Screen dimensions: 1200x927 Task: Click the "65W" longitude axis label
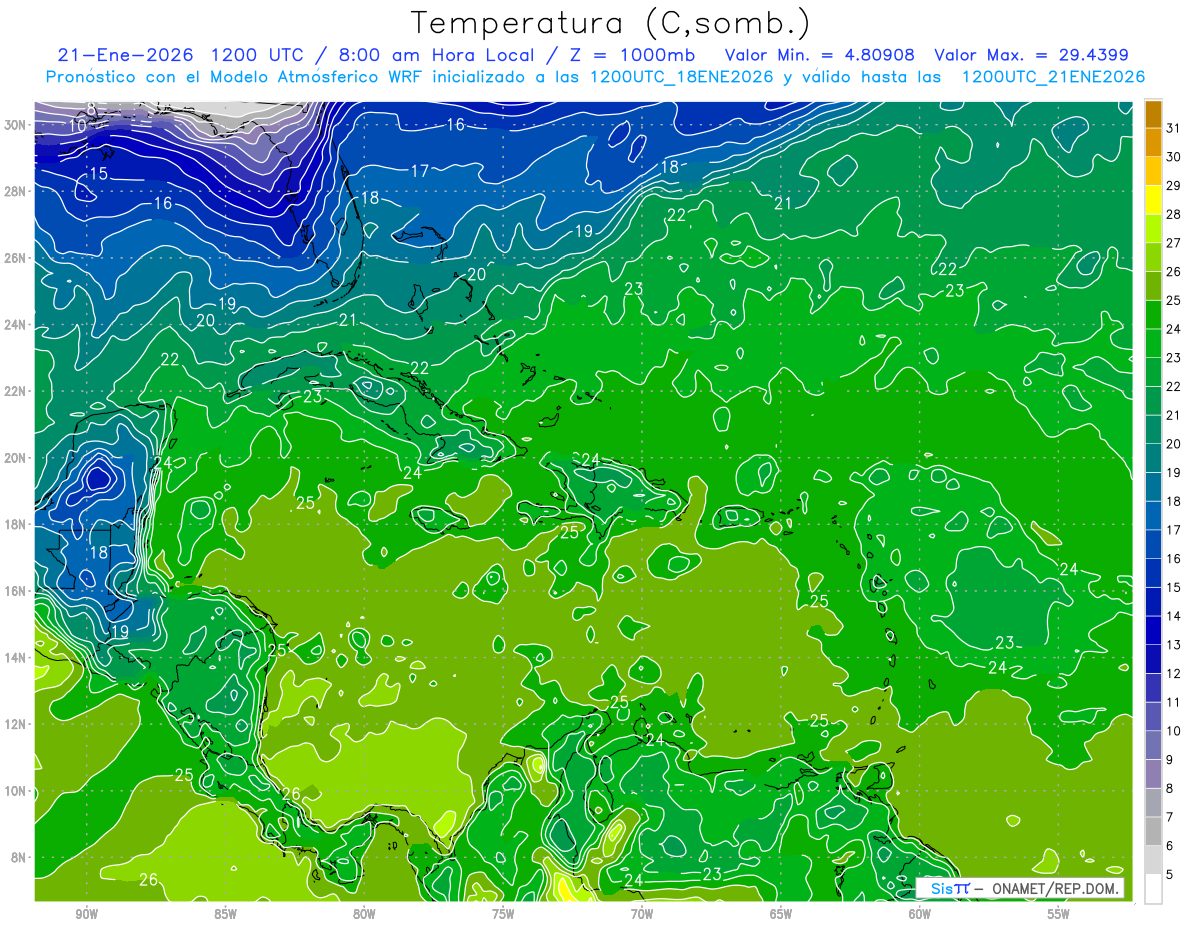[781, 914]
